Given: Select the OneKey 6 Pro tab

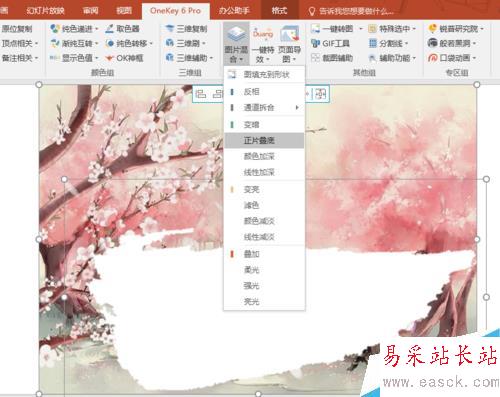Looking at the screenshot, I should (176, 11).
